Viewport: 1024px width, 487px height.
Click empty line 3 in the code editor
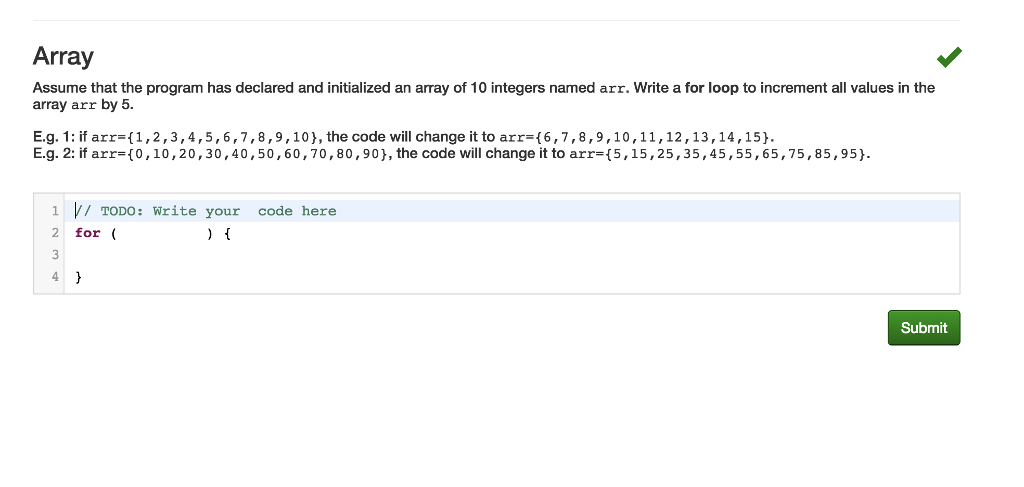[x=511, y=255]
